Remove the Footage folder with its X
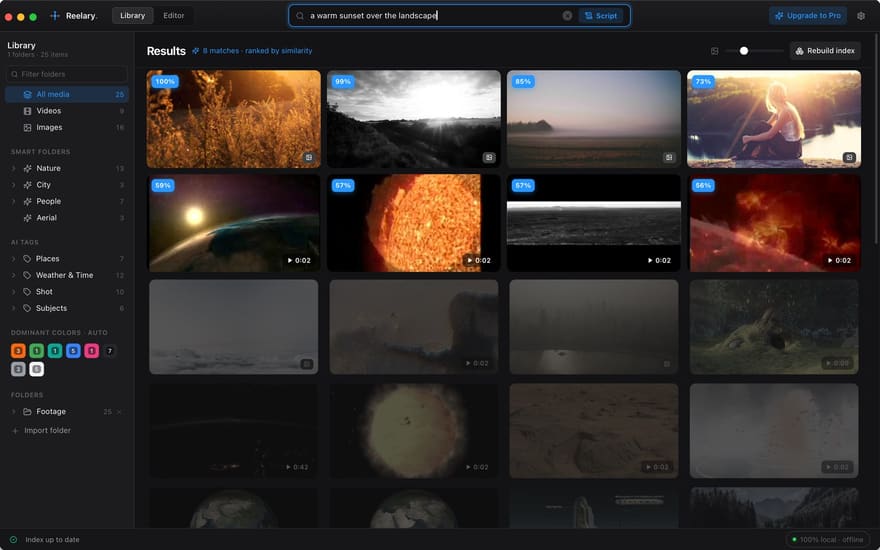880x550 pixels. (119, 412)
